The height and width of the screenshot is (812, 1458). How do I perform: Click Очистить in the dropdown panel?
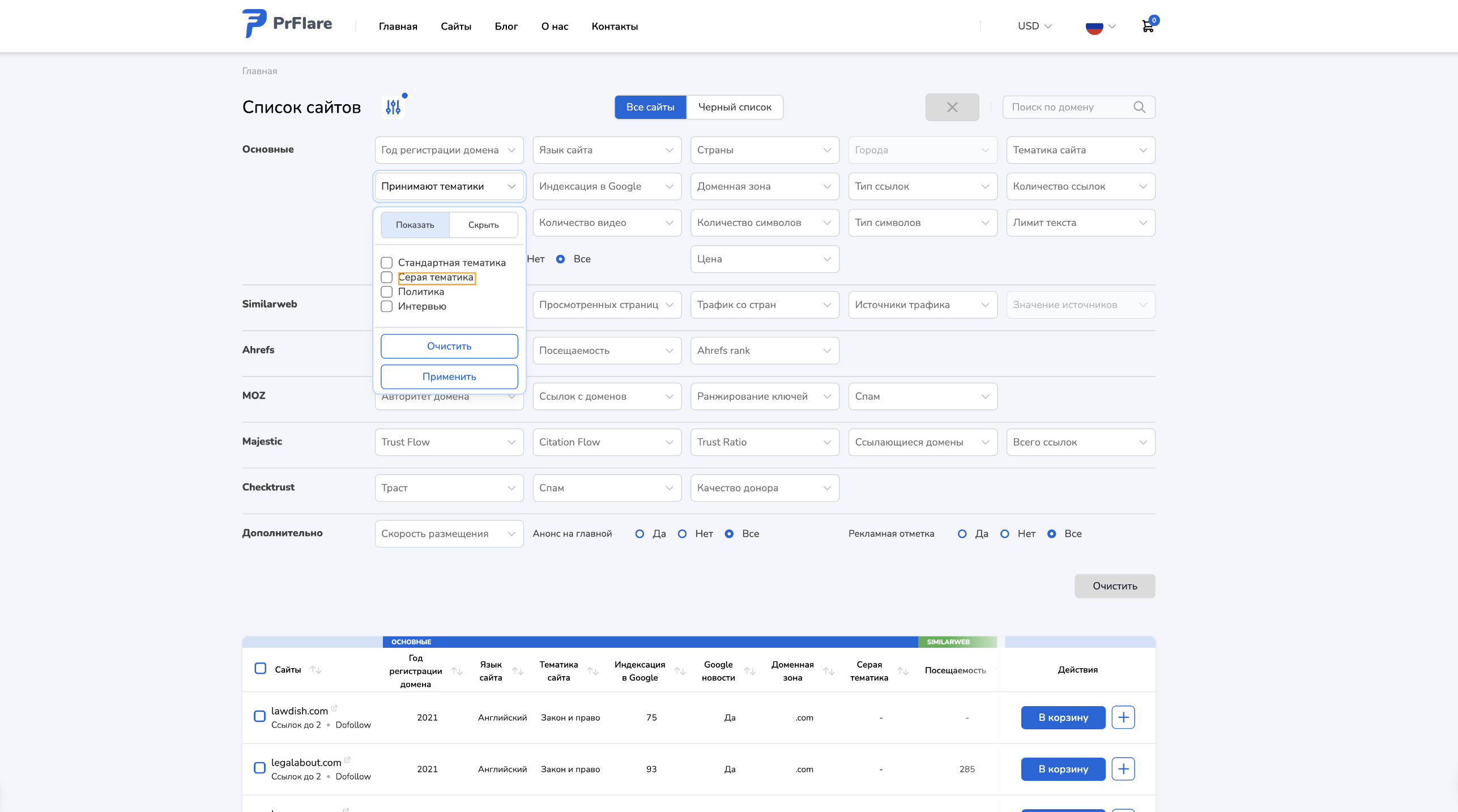tap(449, 346)
